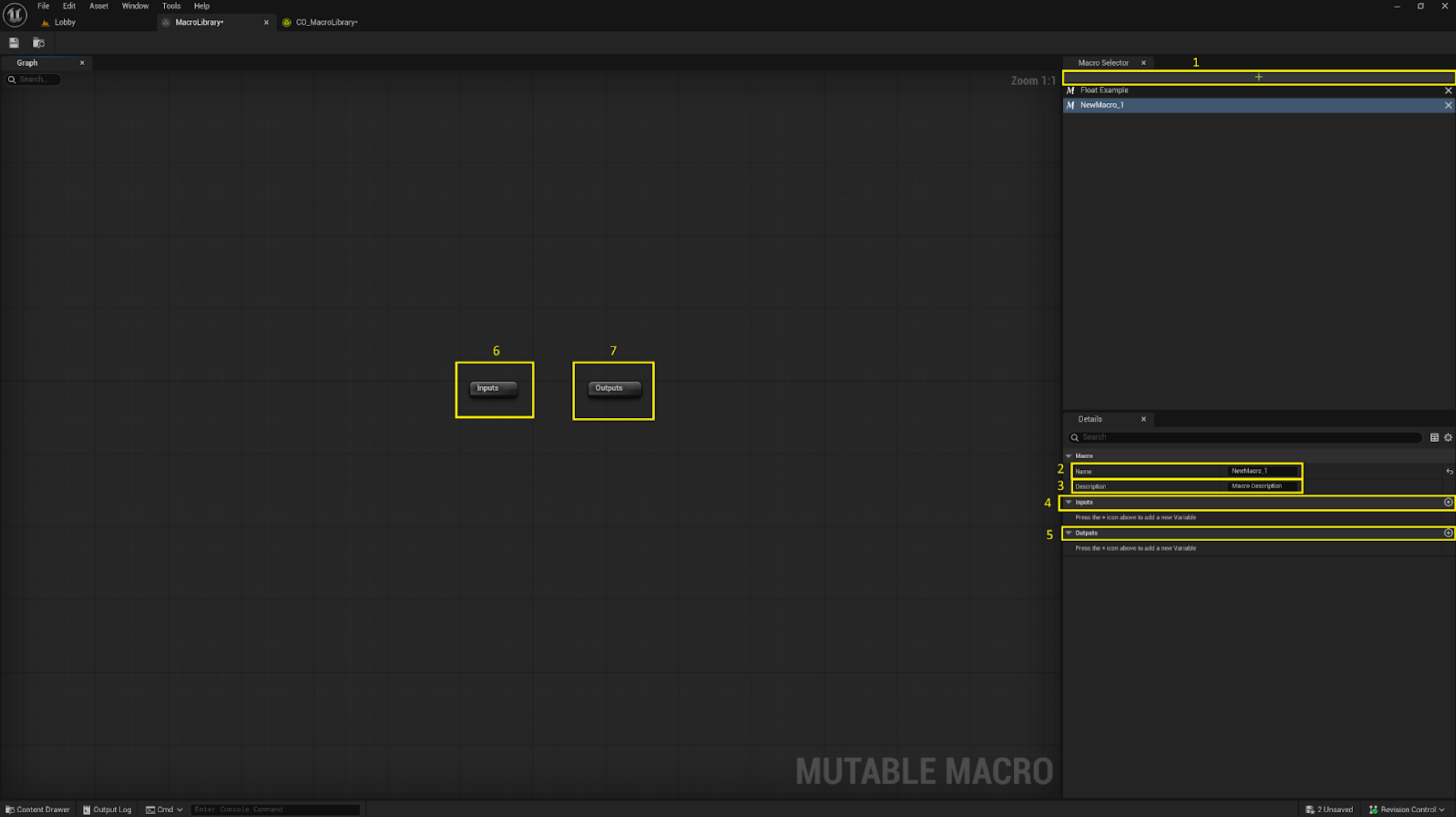Focus the Graph search box
Screen dimensions: 1456x817
click(33, 80)
